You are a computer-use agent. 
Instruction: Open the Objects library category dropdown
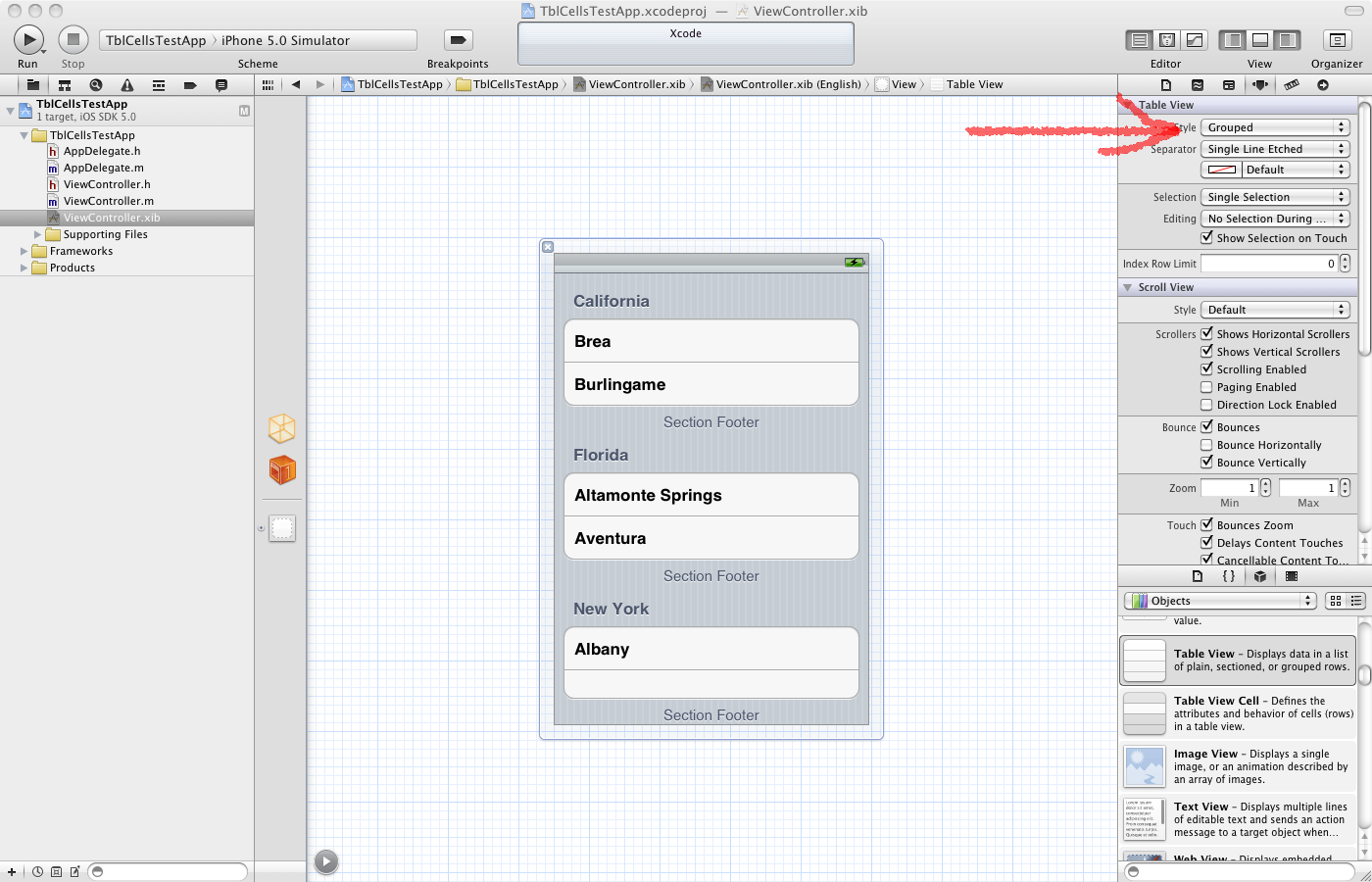point(1219,600)
